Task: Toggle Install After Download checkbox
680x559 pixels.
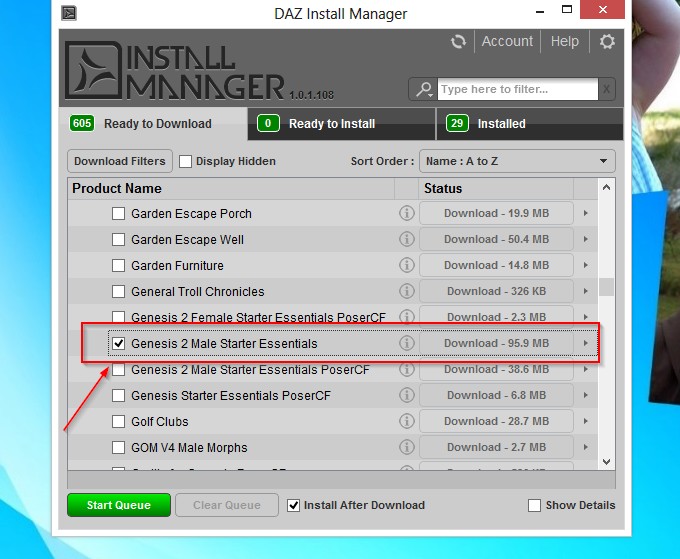Action: 293,505
